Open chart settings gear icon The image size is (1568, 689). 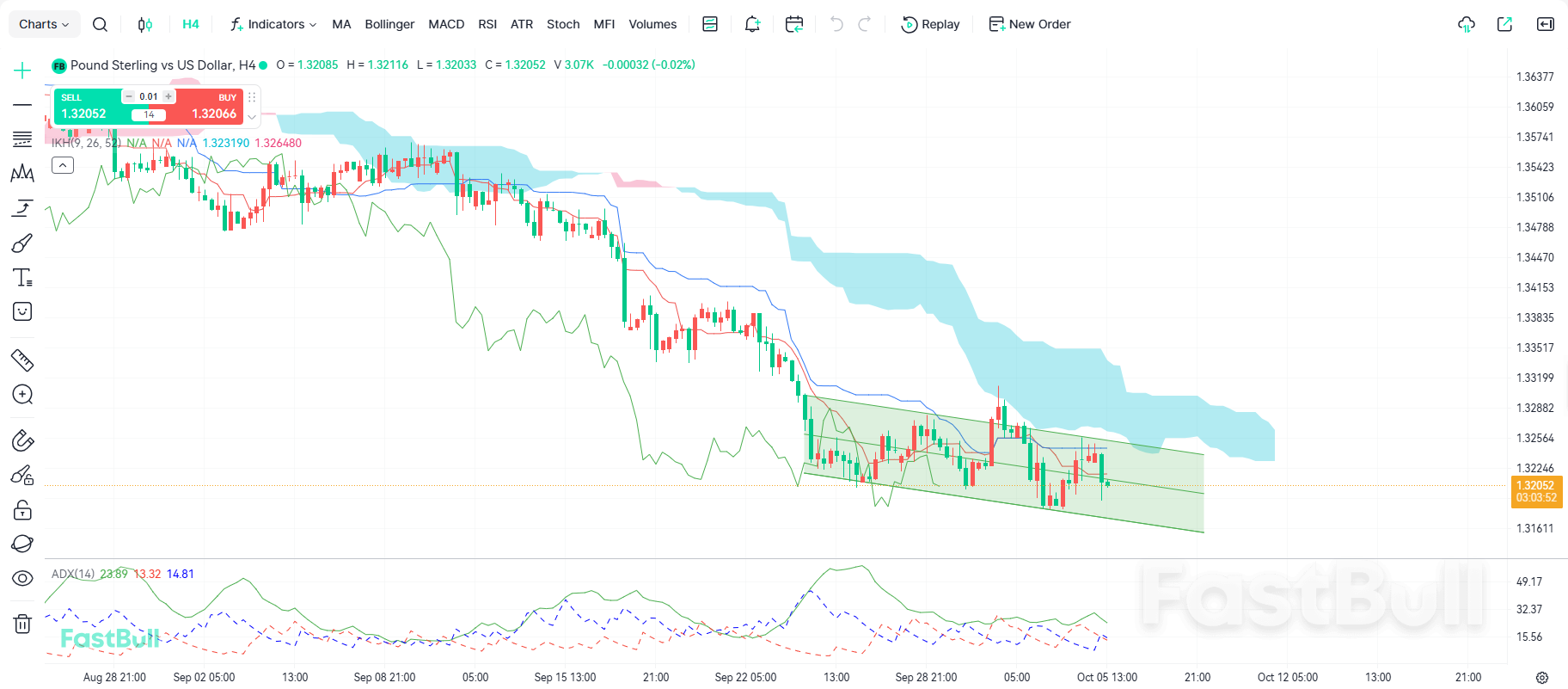coord(1542,678)
